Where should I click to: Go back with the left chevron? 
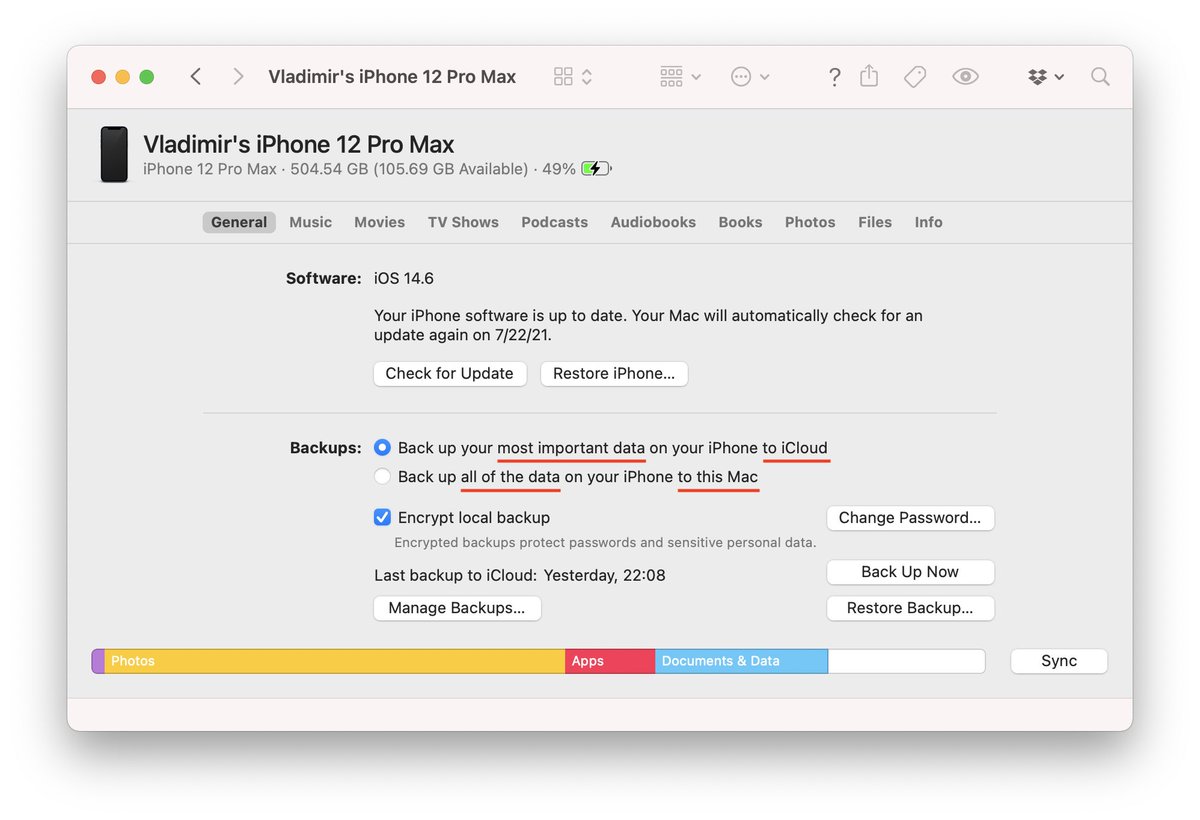pos(196,77)
